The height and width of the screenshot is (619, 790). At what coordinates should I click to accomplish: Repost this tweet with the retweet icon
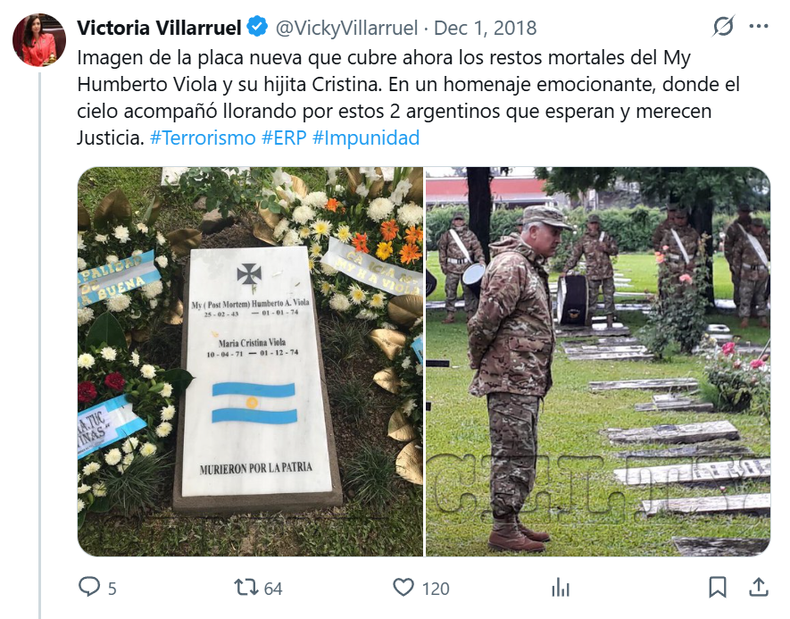tap(246, 587)
